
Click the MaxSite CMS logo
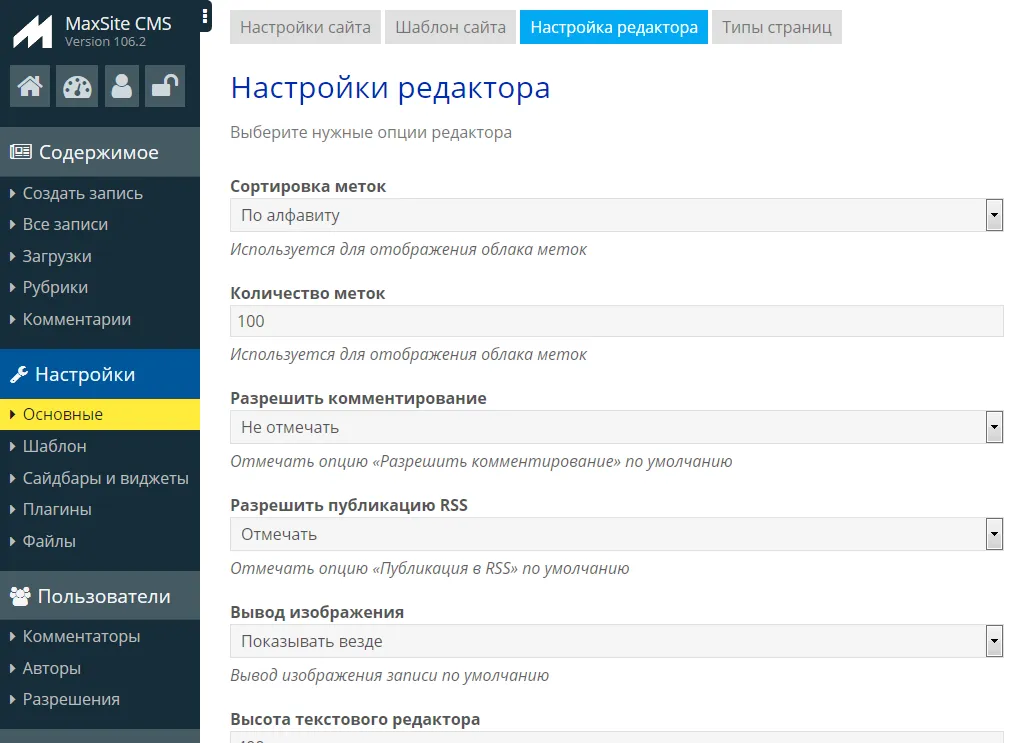(32, 32)
